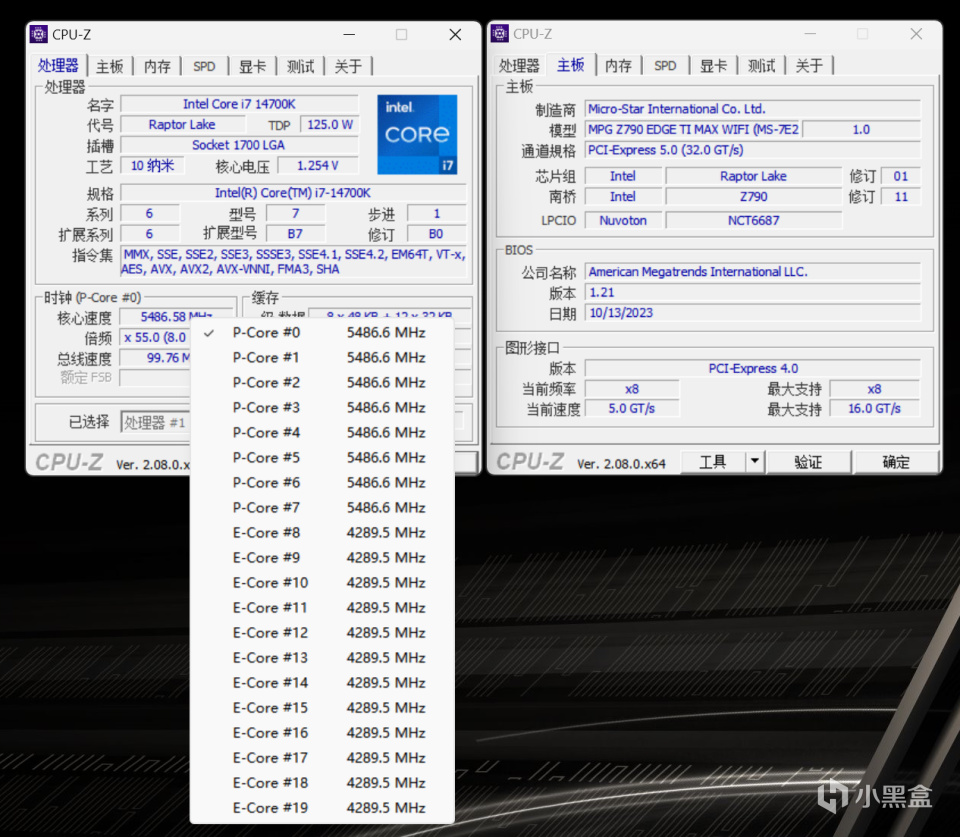Open the SPD tab in the processor window
The height and width of the screenshot is (837, 960).
[204, 65]
